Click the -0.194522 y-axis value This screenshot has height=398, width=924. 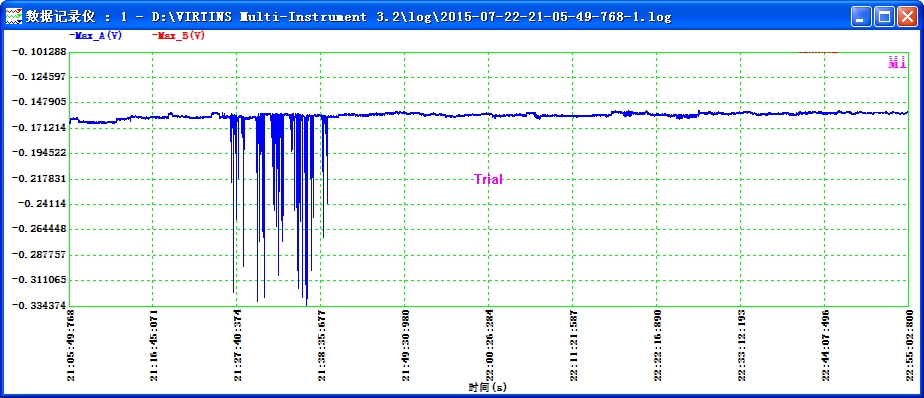39,153
